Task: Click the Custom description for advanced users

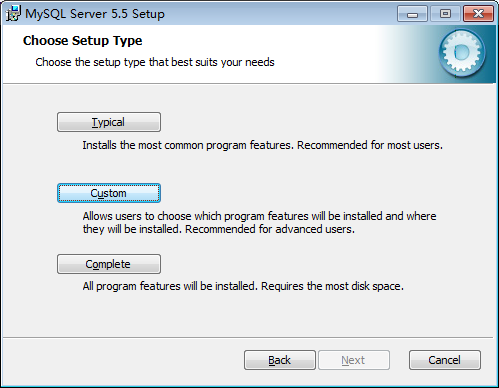Action: 259,223
